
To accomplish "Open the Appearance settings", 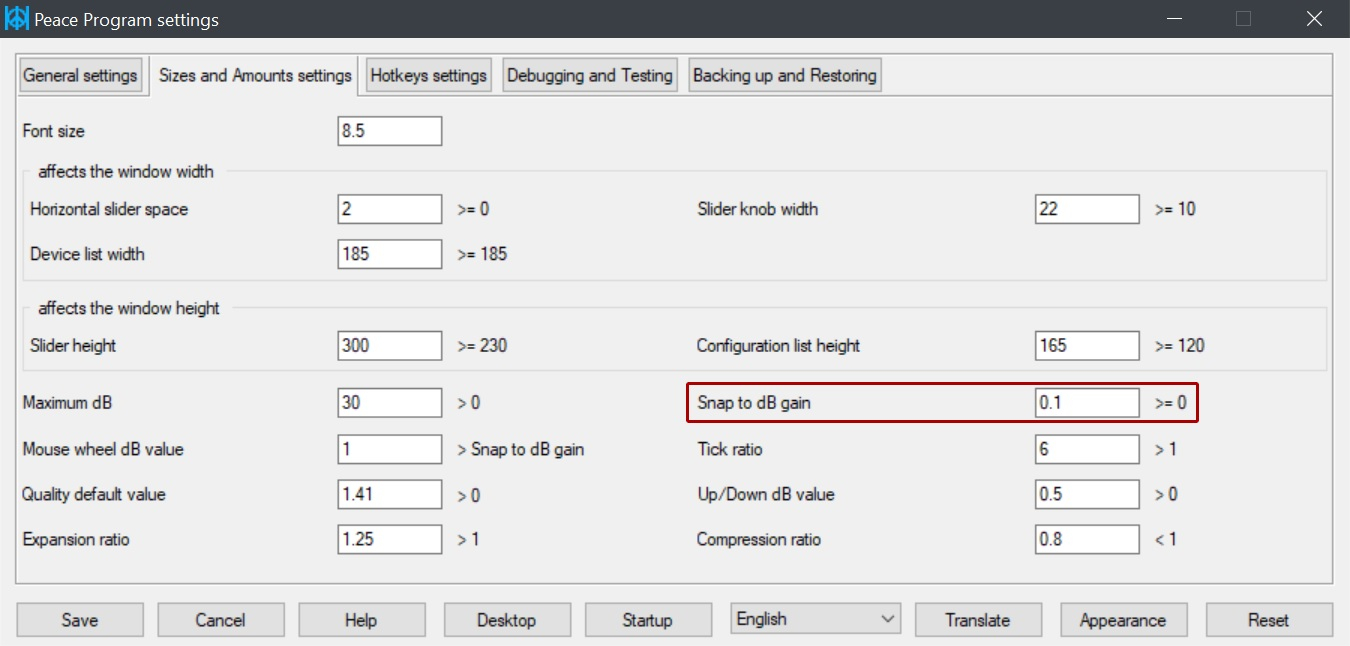I will click(1123, 619).
